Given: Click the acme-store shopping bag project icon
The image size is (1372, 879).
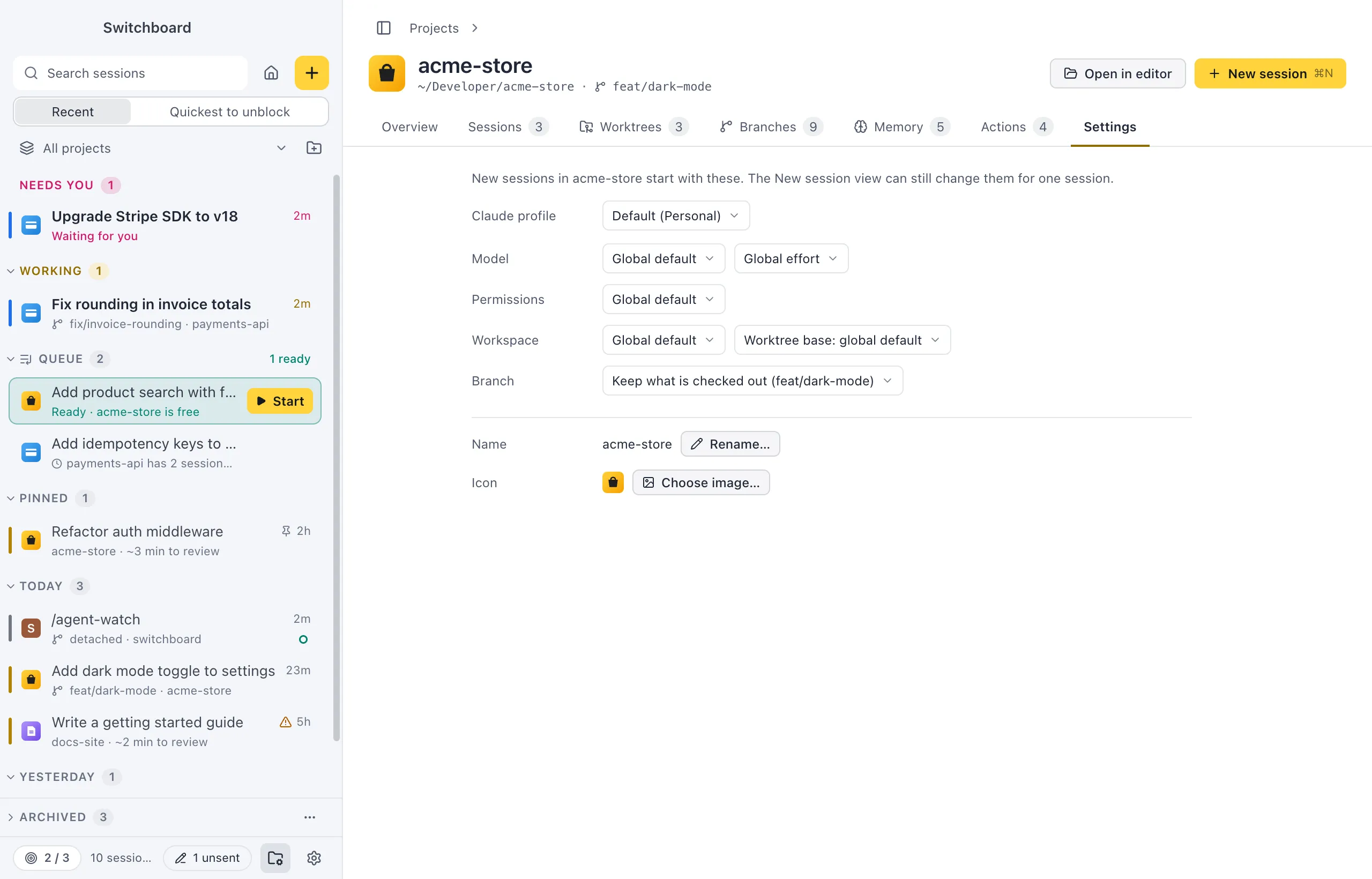Looking at the screenshot, I should point(387,73).
